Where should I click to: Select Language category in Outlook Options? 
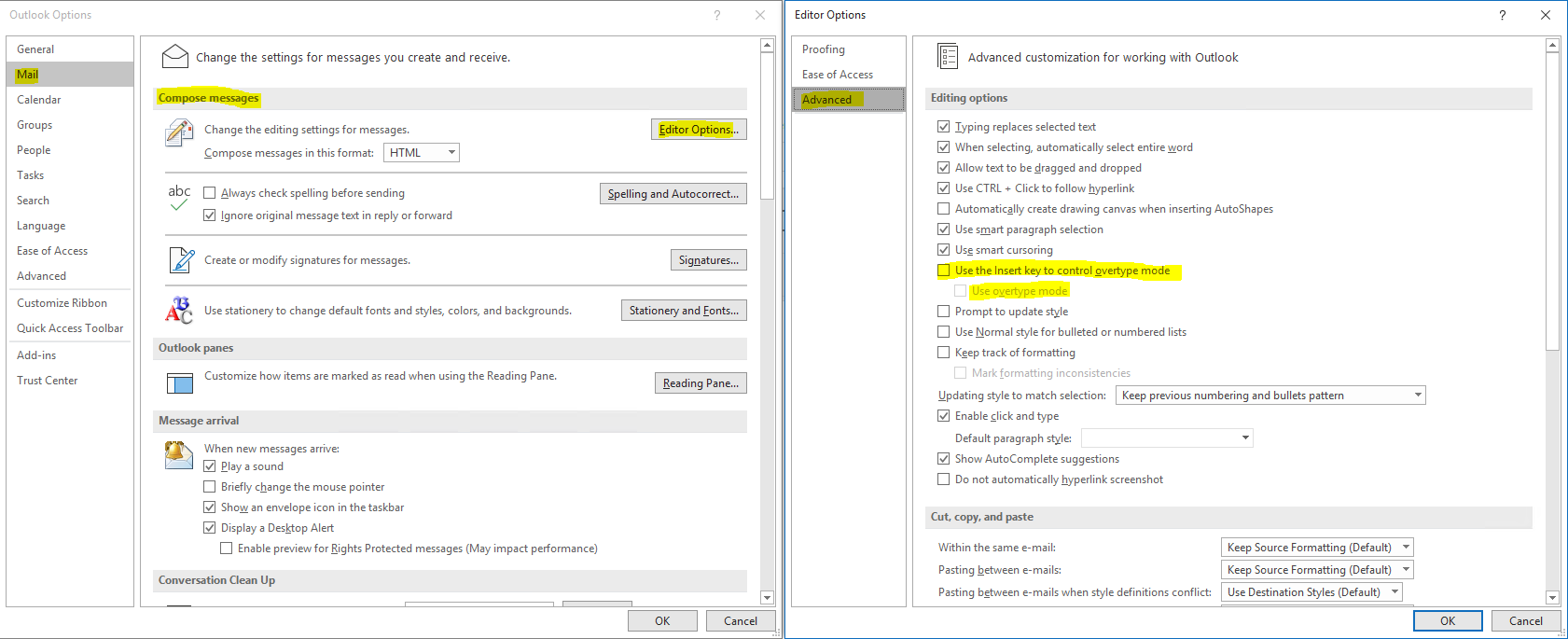(70, 226)
